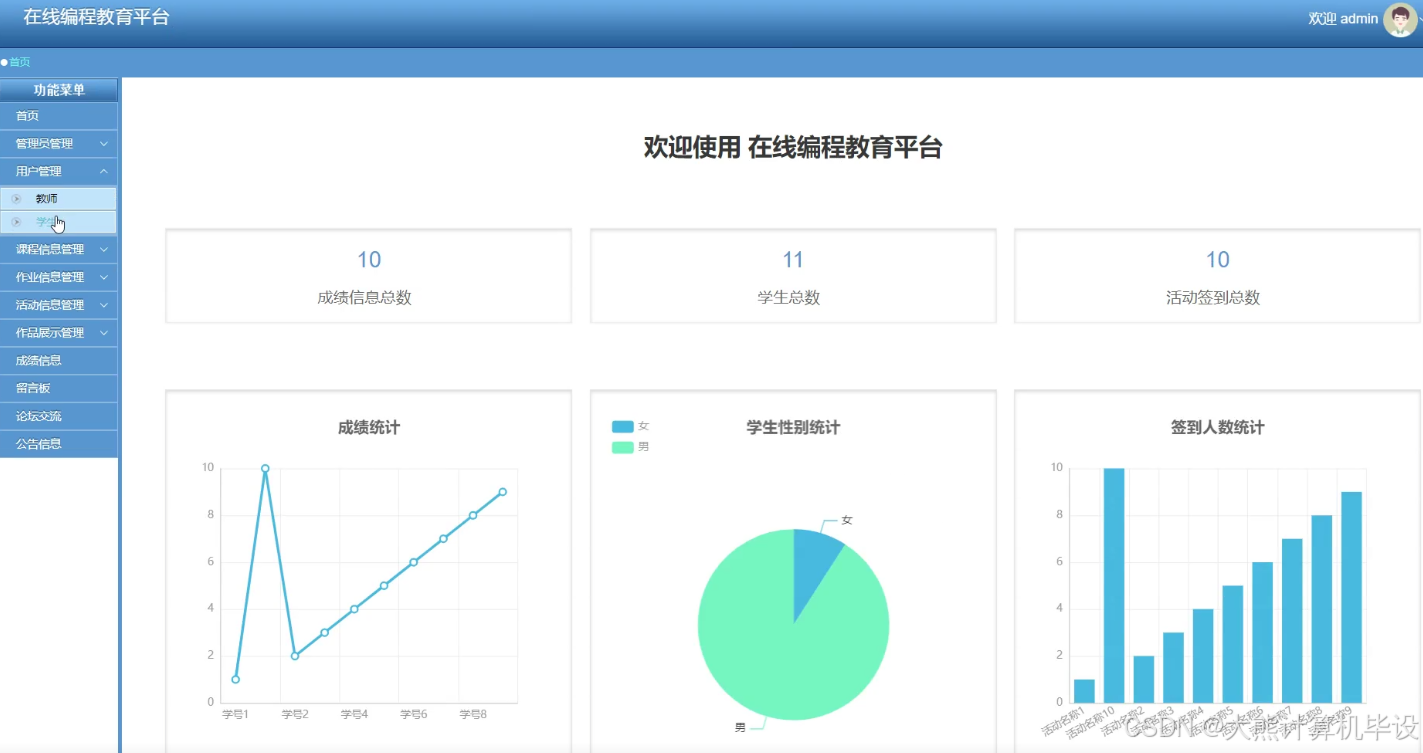Image resolution: width=1423 pixels, height=753 pixels.
Task: Click the last line point at value 9
Action: pos(503,492)
